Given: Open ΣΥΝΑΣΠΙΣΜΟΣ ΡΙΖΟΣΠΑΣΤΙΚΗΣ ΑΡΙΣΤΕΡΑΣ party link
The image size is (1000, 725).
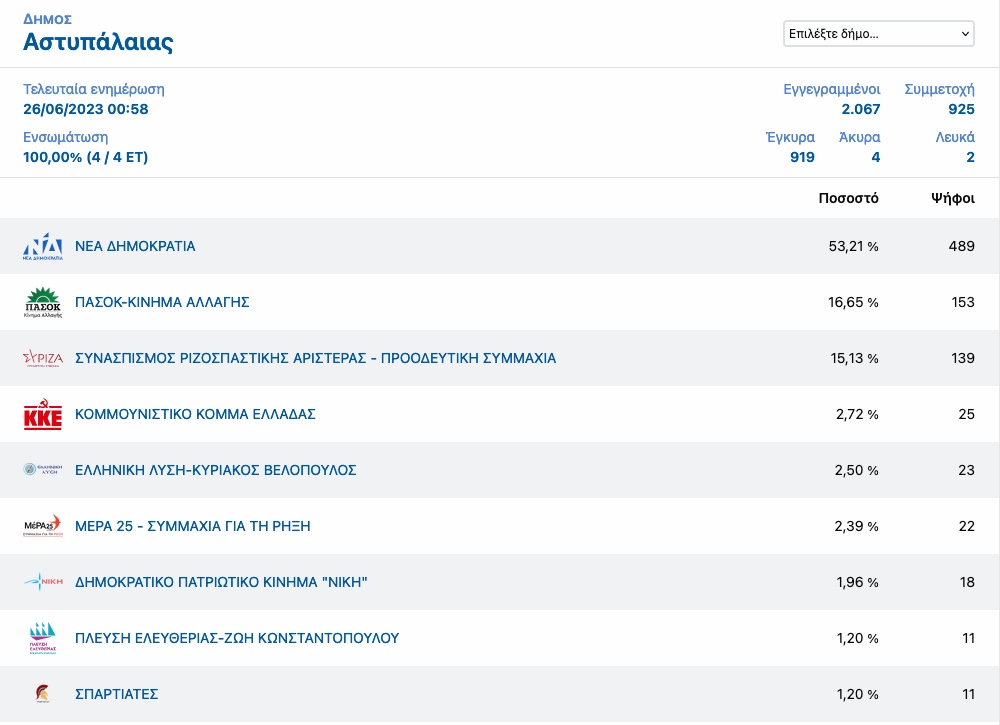Looking at the screenshot, I should click(316, 358).
